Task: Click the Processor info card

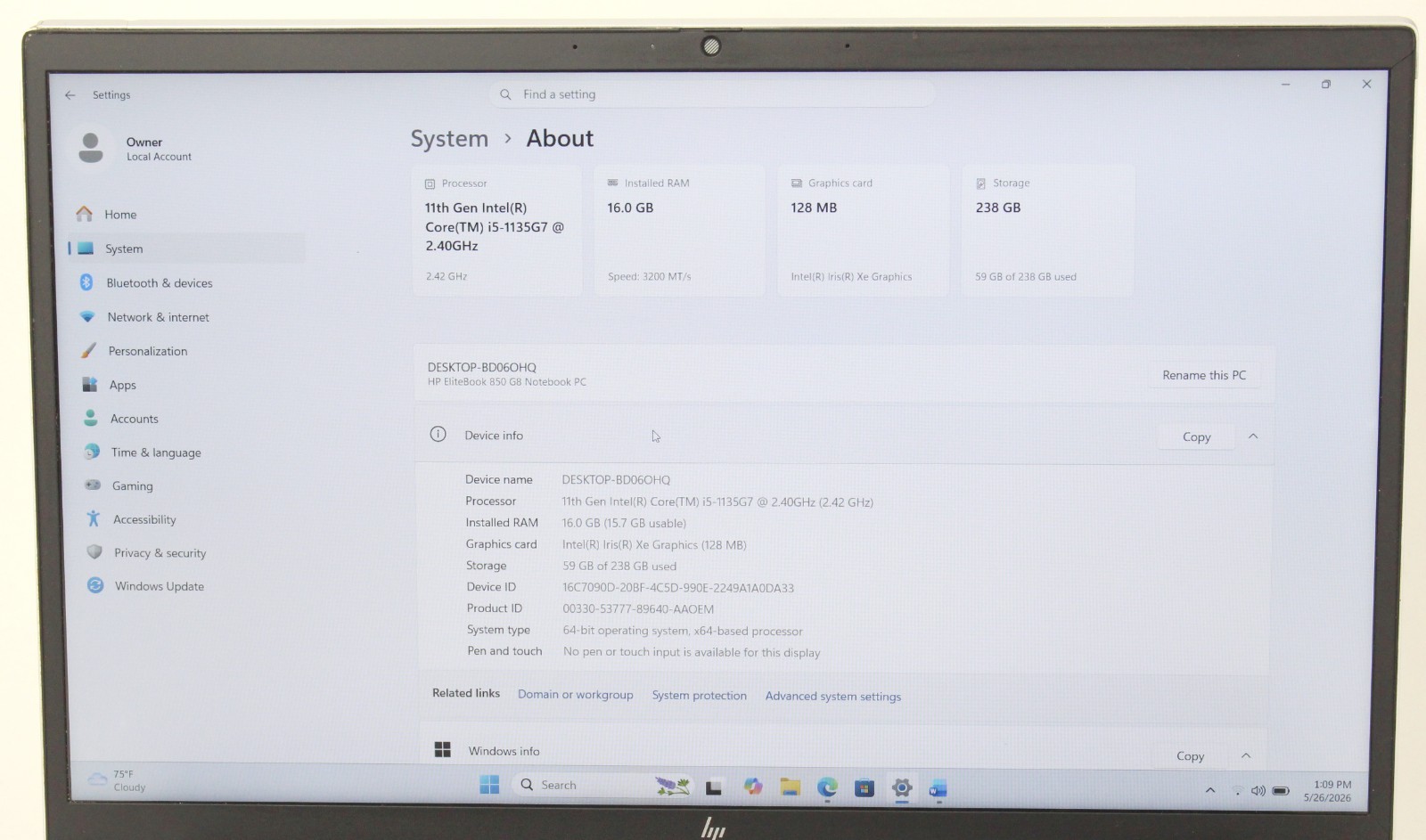Action: pyautogui.click(x=497, y=231)
